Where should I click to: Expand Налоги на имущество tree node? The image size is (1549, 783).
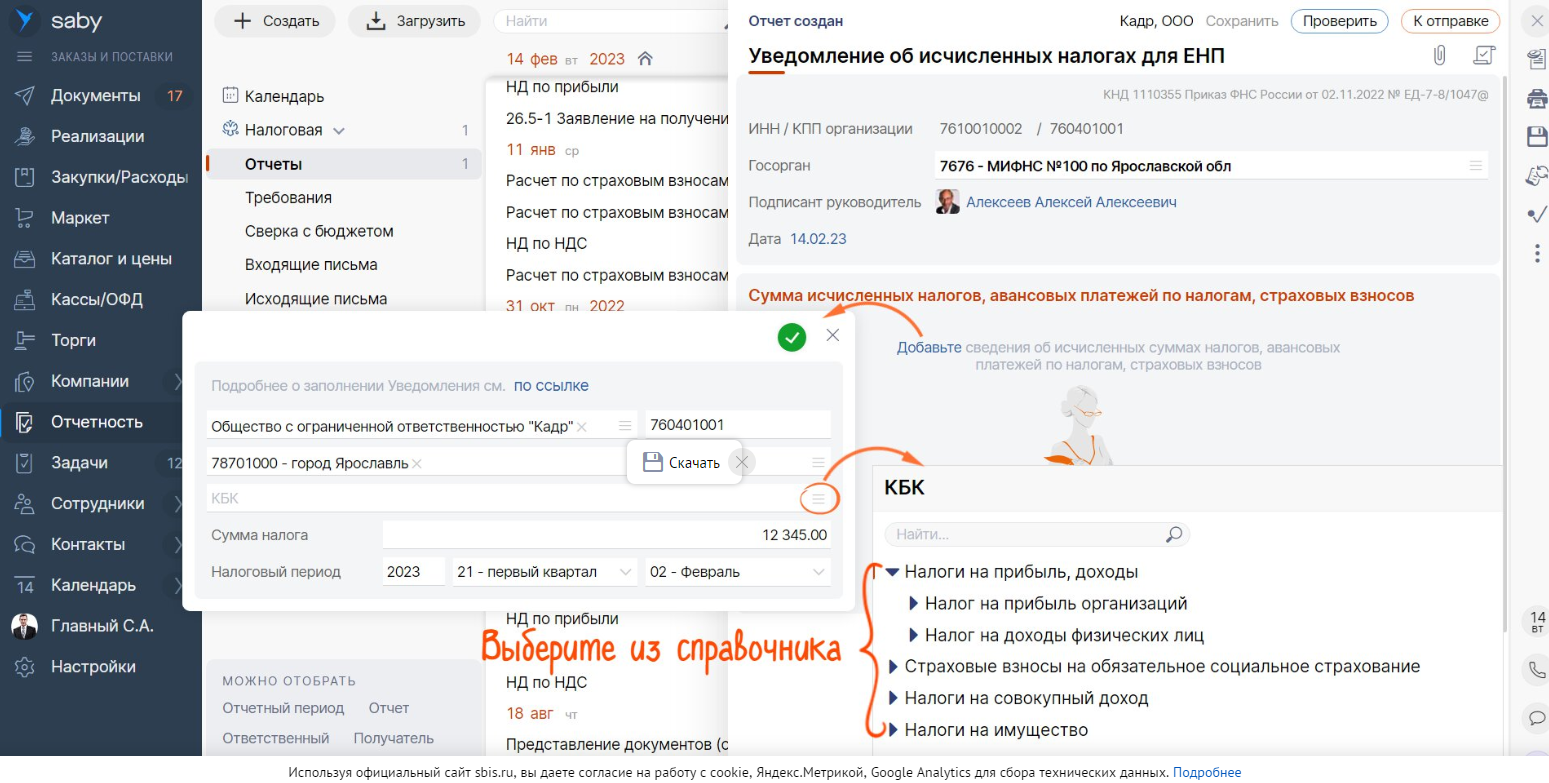[x=893, y=730]
